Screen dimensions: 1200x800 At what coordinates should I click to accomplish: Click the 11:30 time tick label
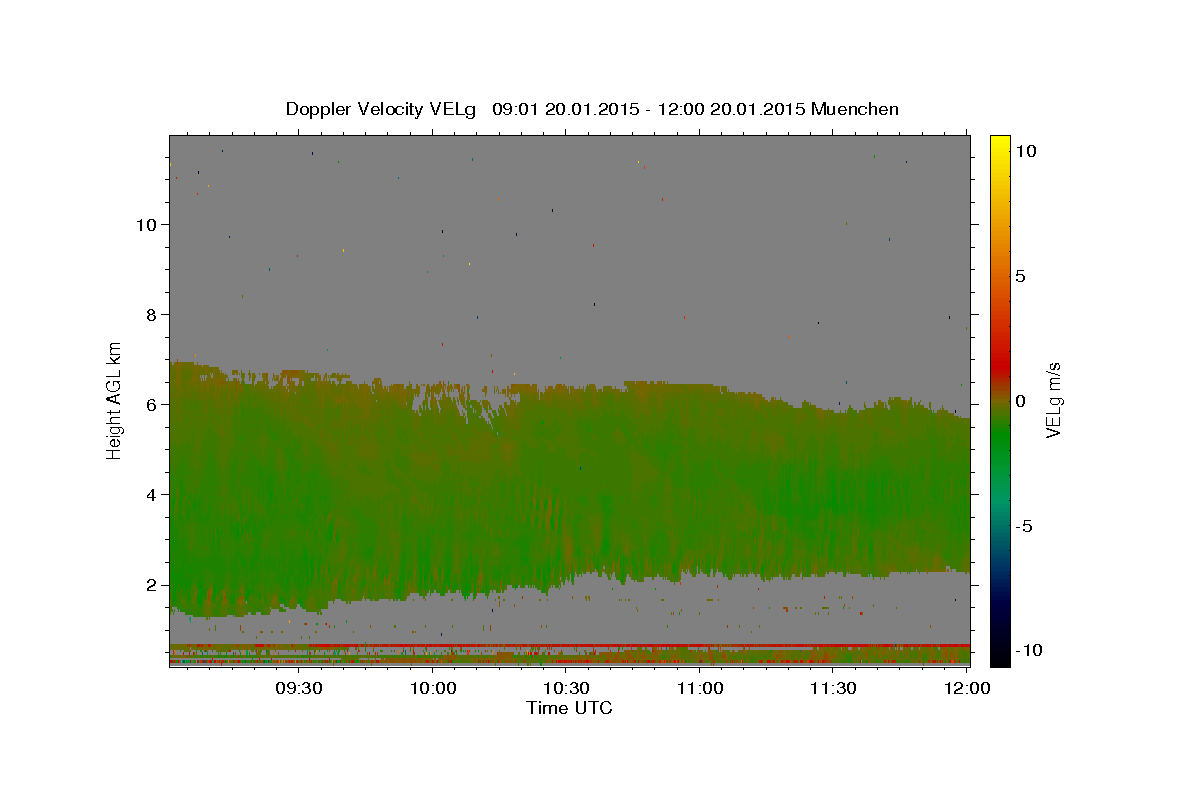click(833, 688)
